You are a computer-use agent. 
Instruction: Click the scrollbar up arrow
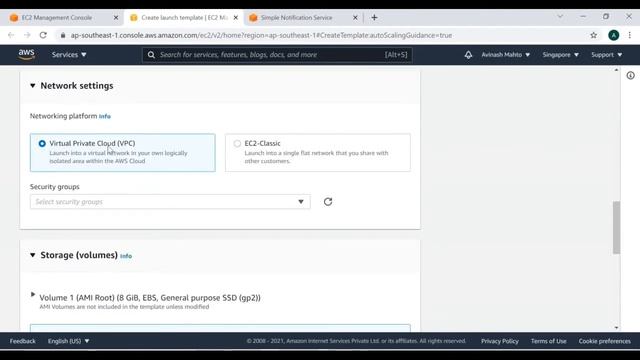pos(616,70)
